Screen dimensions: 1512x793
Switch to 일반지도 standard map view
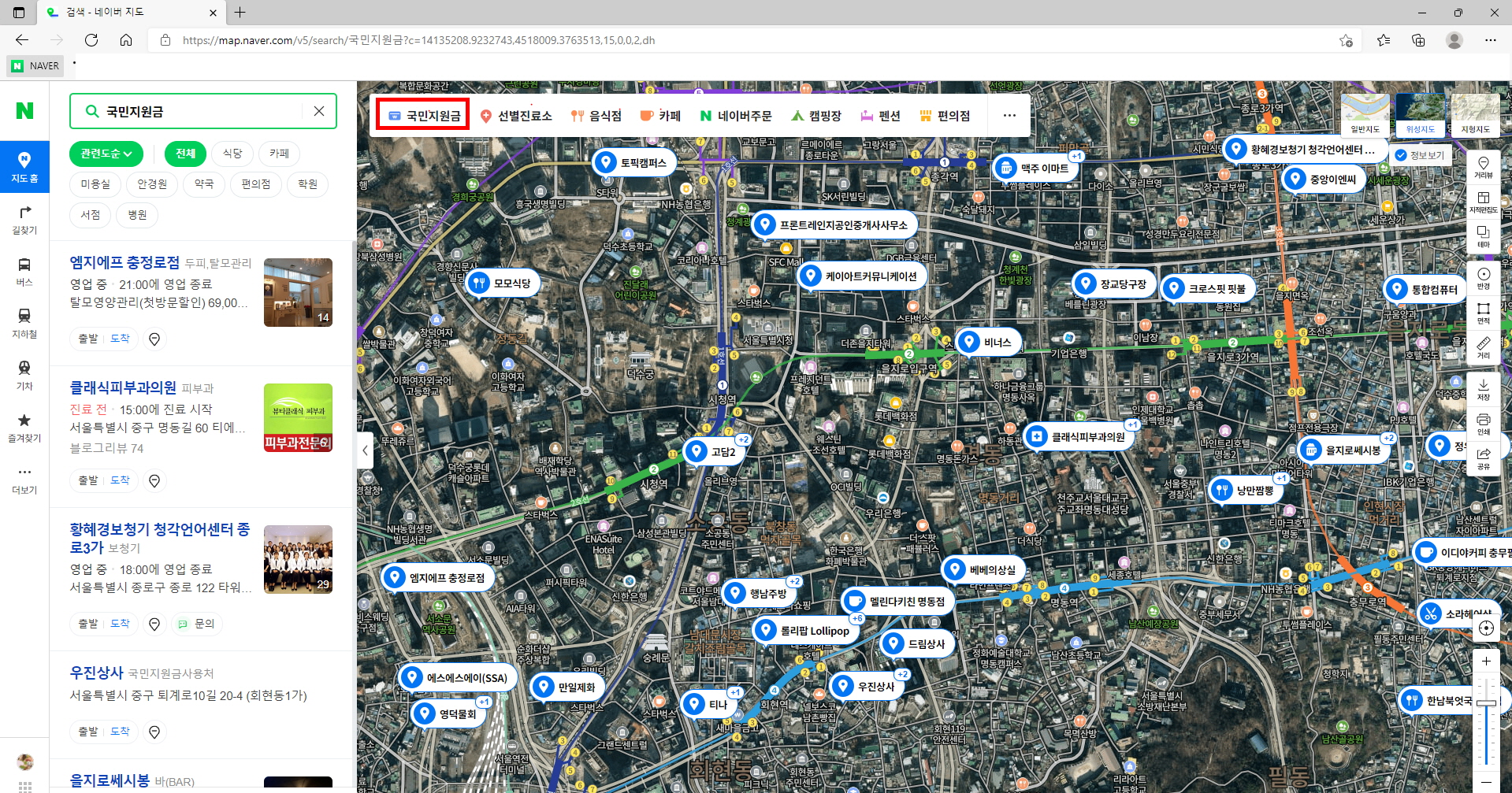coord(1365,114)
